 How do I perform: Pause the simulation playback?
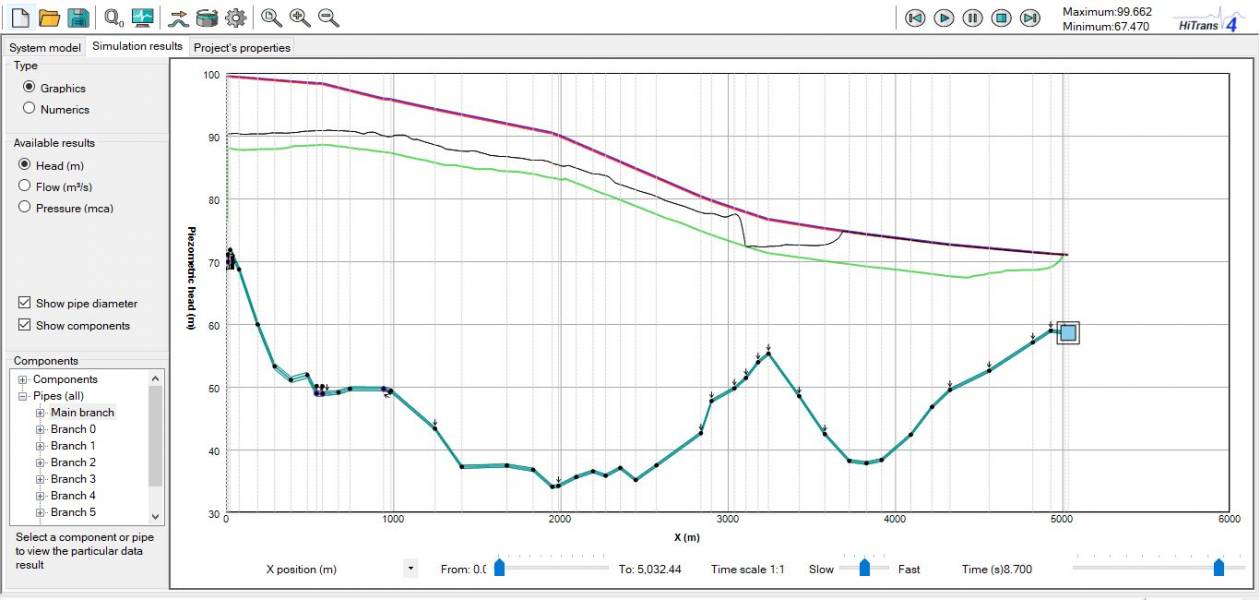(972, 18)
